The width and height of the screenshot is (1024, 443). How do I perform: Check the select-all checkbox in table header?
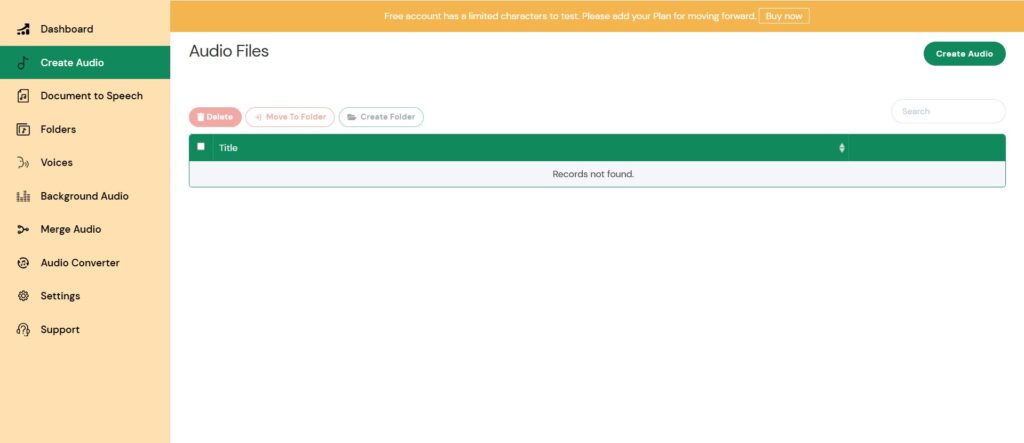tap(201, 146)
